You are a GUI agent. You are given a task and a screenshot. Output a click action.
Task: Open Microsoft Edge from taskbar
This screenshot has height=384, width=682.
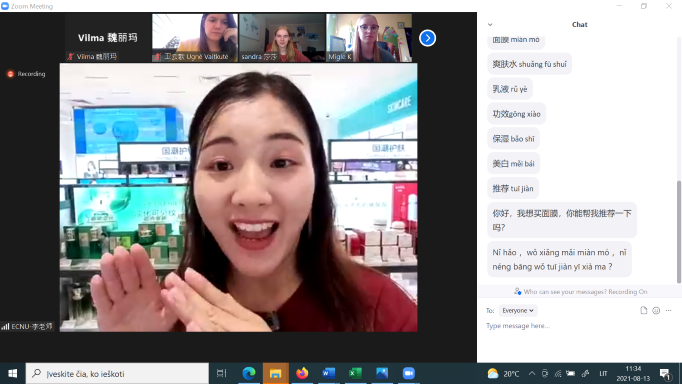249,373
